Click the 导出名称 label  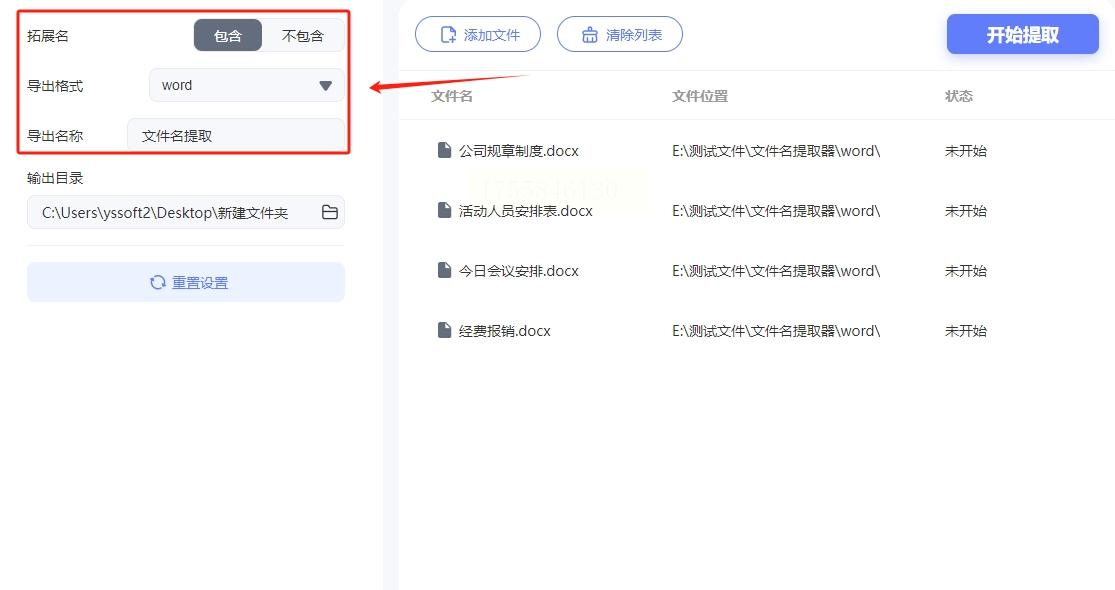tap(55, 136)
